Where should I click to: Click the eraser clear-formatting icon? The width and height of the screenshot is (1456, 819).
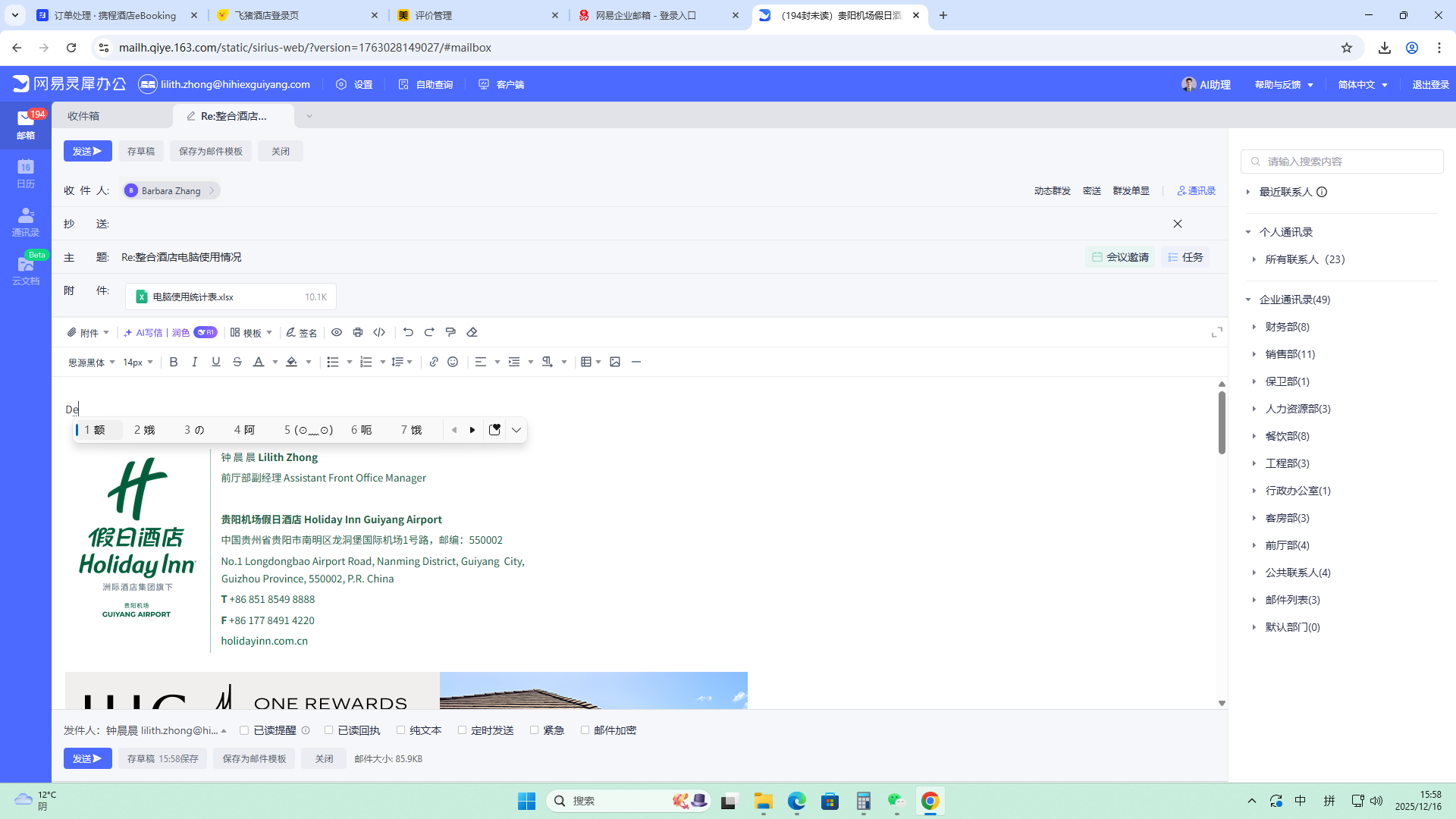point(472,332)
